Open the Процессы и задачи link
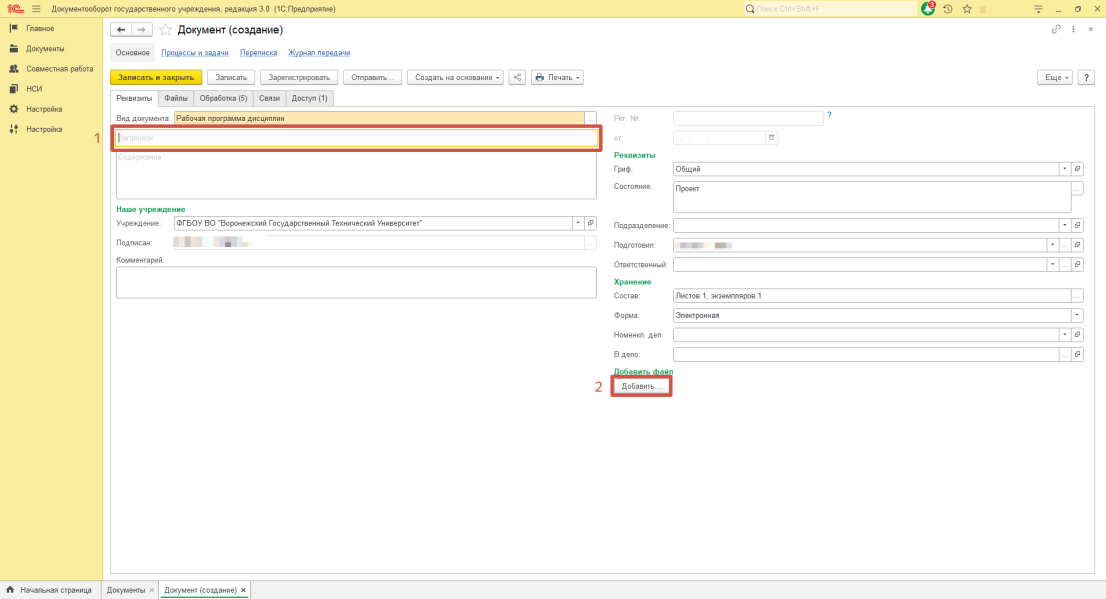 195,52
